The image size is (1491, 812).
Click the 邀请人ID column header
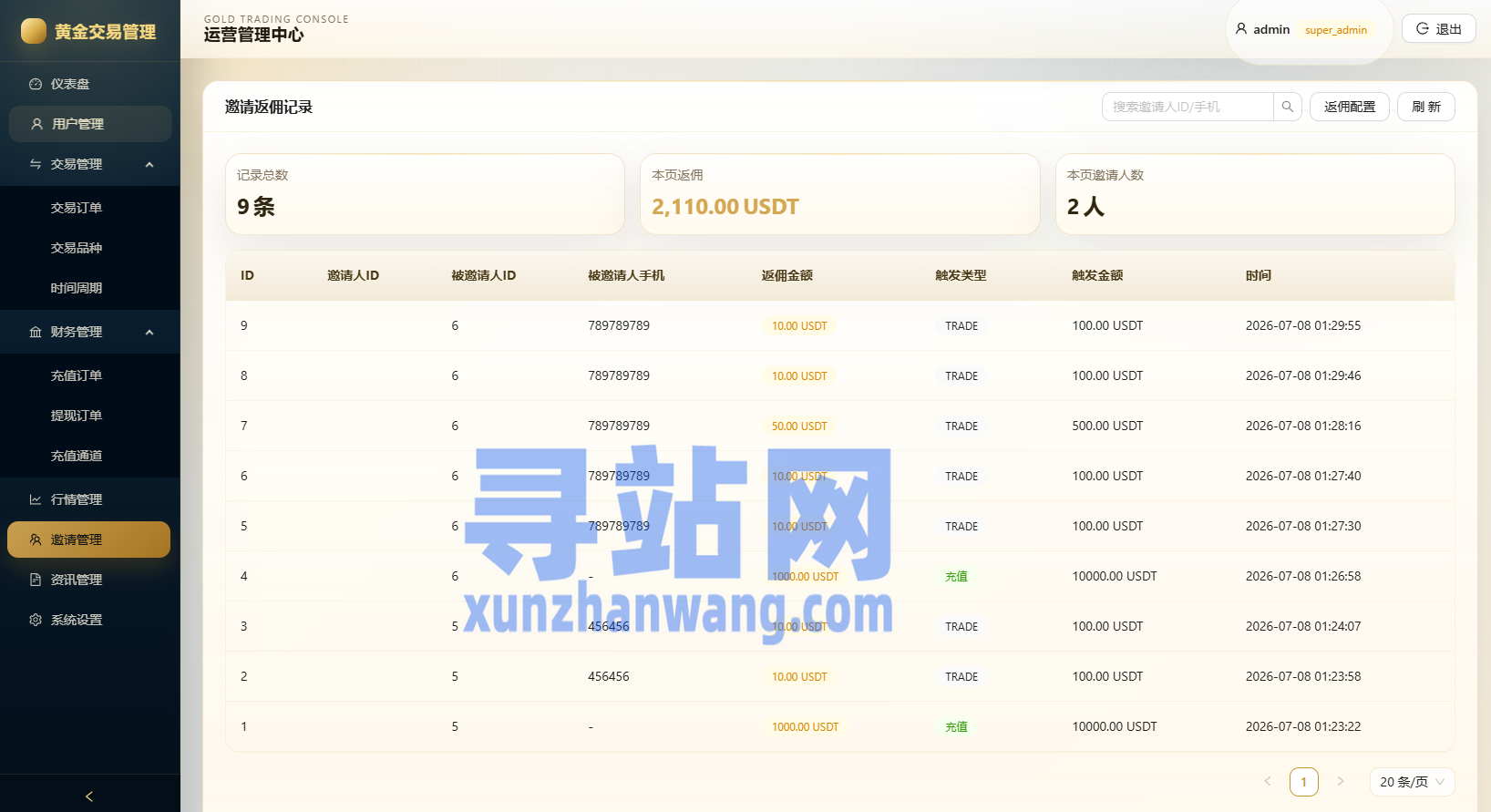point(354,275)
